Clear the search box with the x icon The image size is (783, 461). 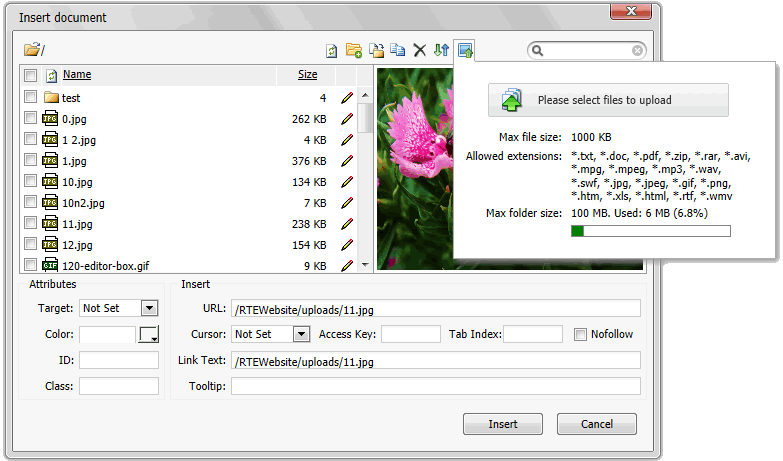(637, 50)
